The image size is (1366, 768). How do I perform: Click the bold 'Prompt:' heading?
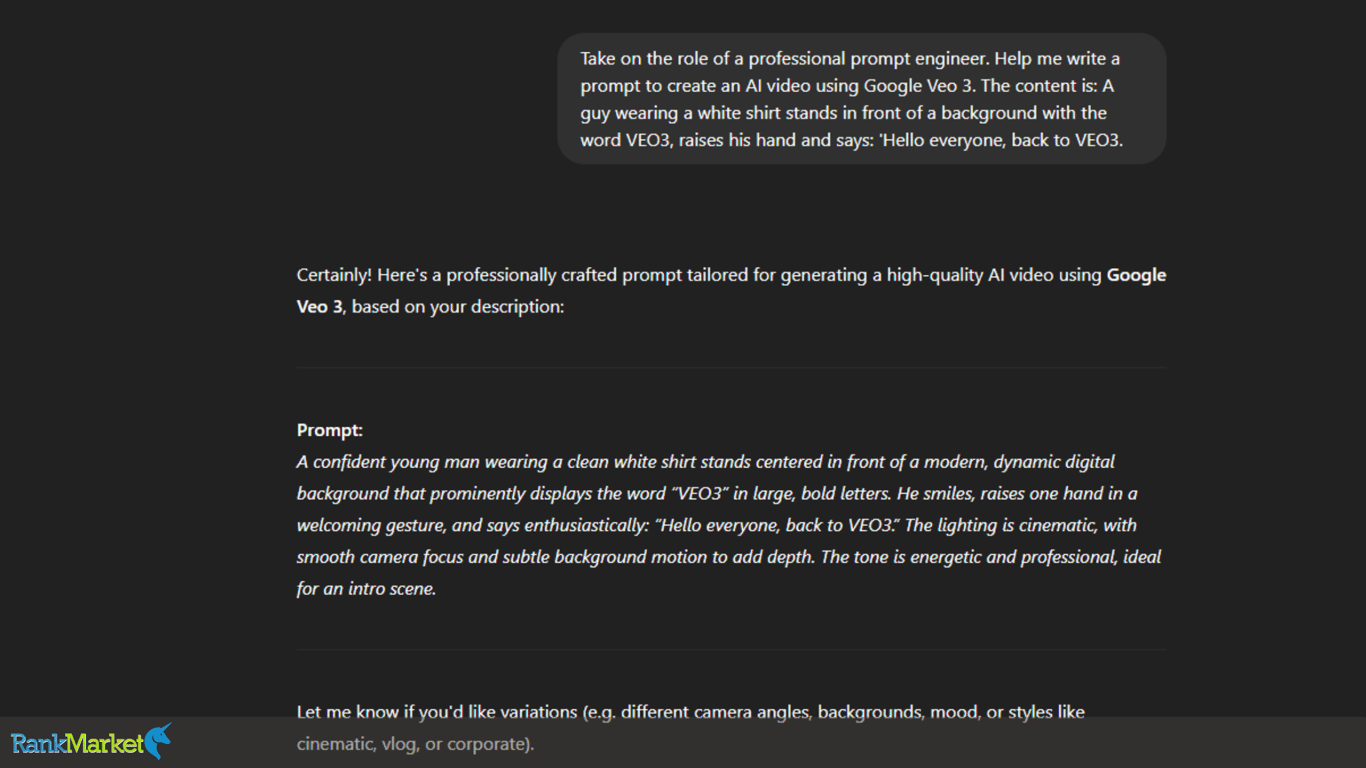(330, 430)
